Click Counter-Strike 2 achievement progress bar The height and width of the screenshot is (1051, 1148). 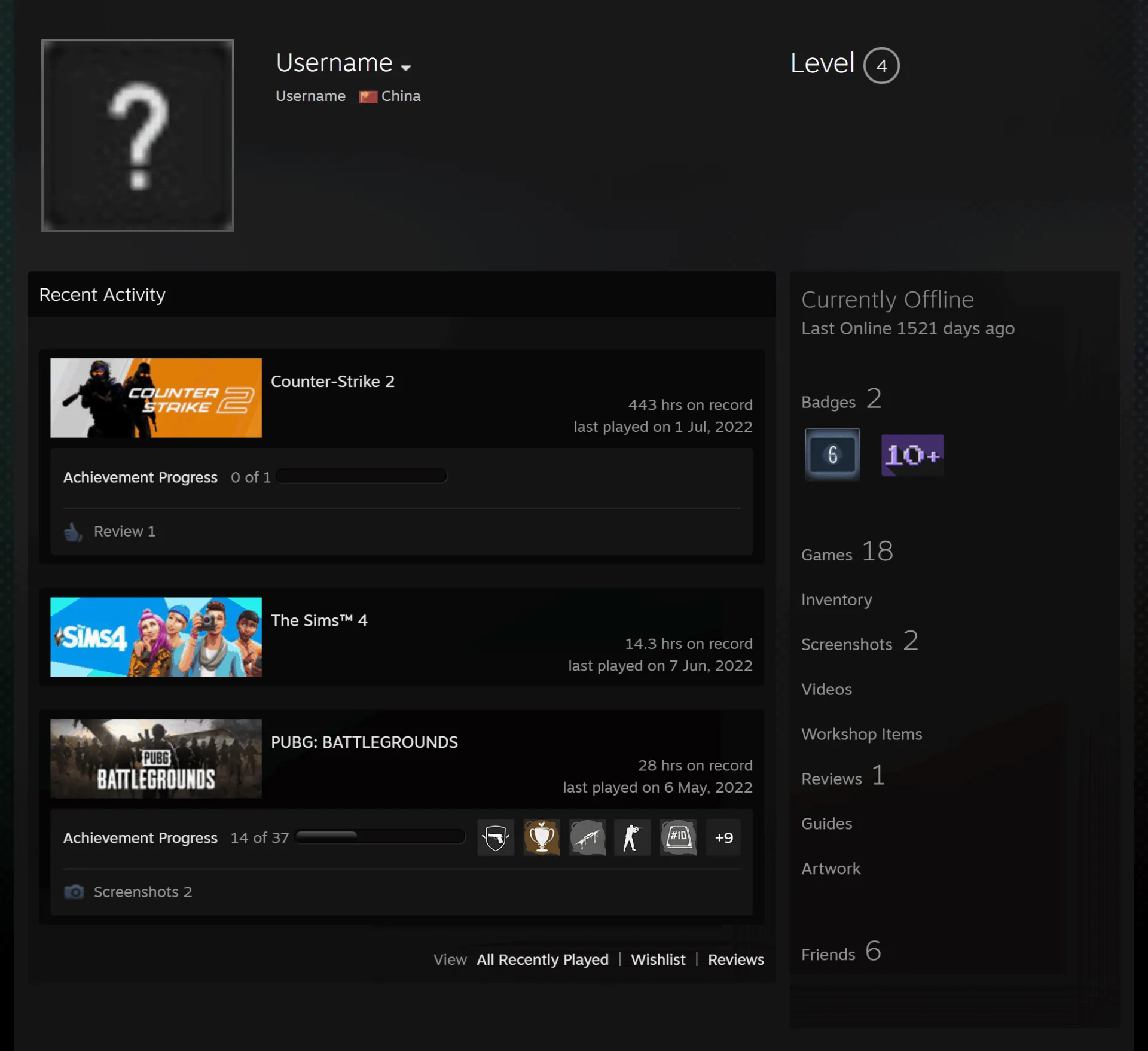pyautogui.click(x=362, y=476)
